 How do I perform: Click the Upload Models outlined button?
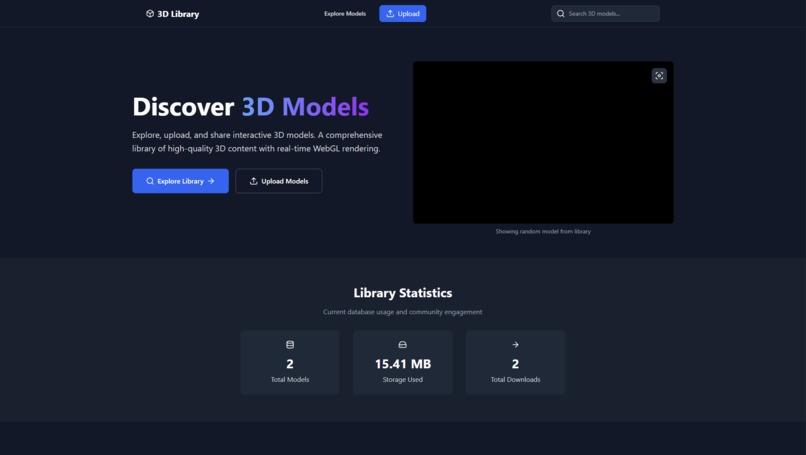[279, 181]
